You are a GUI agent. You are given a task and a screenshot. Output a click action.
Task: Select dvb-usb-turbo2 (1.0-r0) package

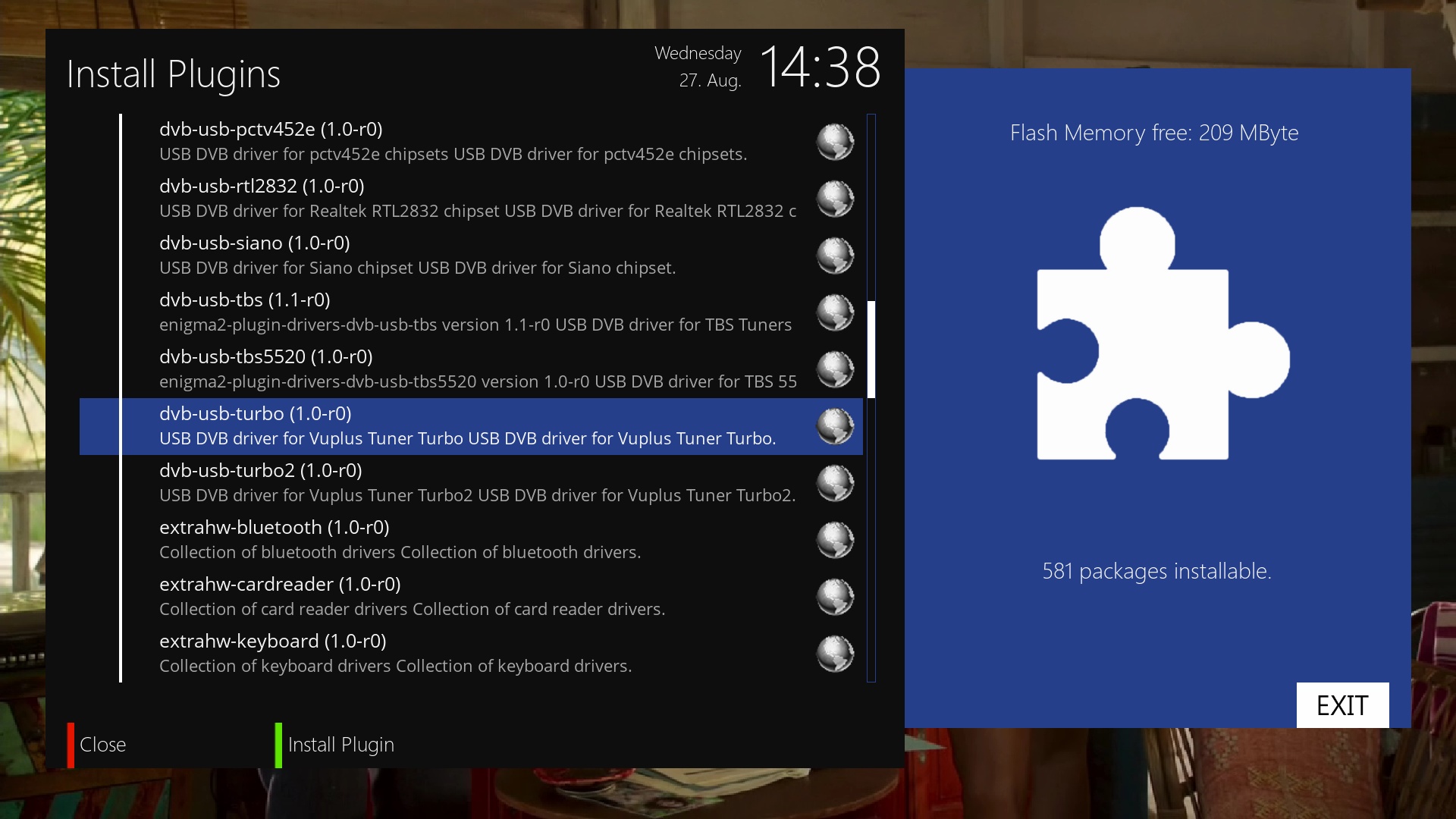[471, 483]
